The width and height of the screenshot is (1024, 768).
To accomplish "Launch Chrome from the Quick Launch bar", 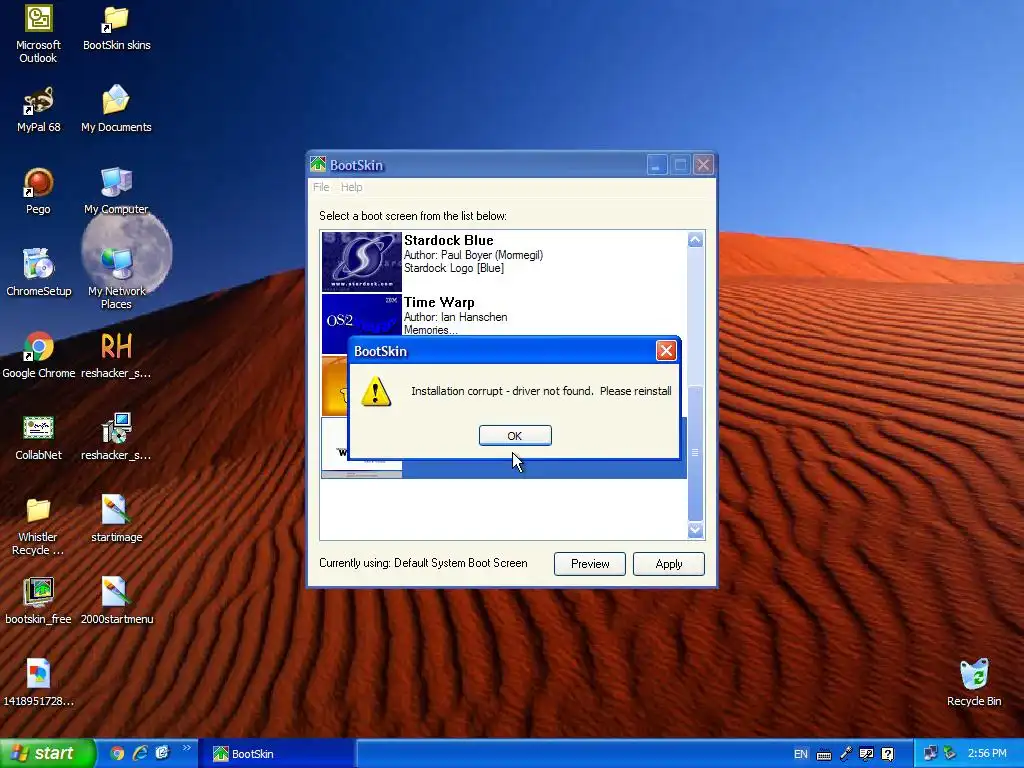I will point(117,754).
